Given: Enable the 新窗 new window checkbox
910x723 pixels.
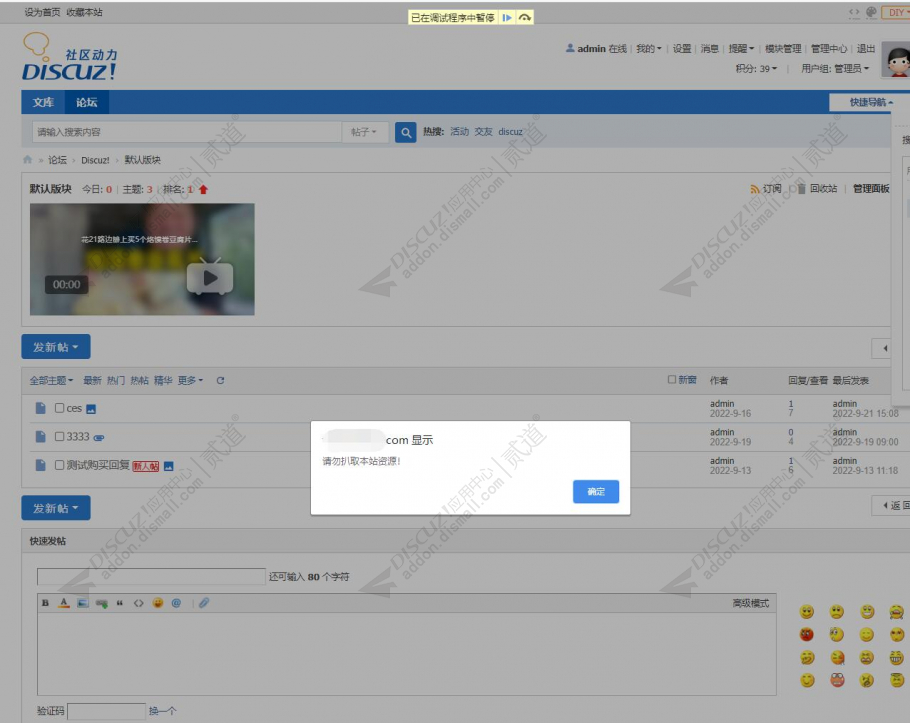Looking at the screenshot, I should pyautogui.click(x=671, y=379).
